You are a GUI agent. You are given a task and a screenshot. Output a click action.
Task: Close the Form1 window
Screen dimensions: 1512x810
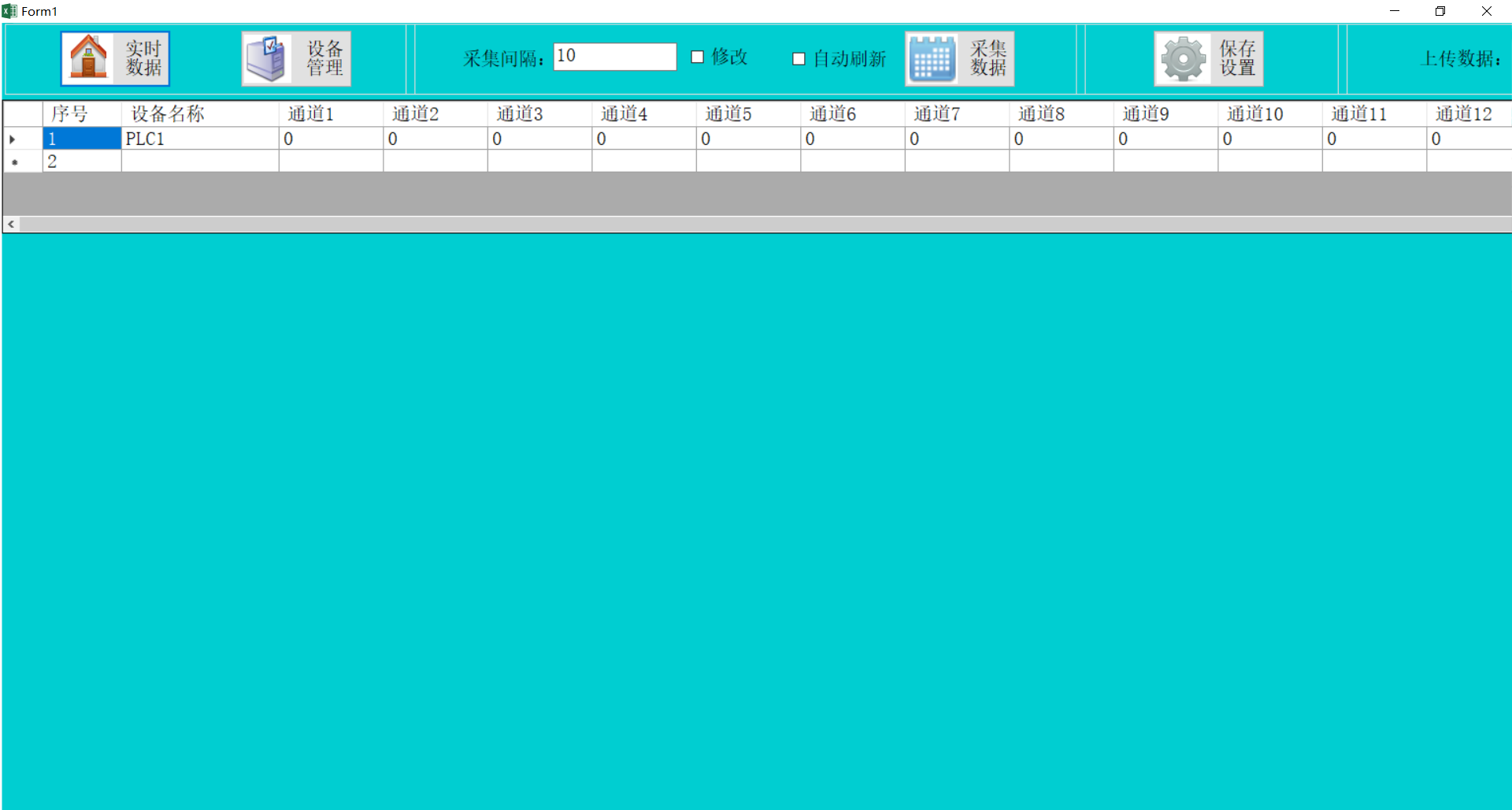tap(1487, 11)
